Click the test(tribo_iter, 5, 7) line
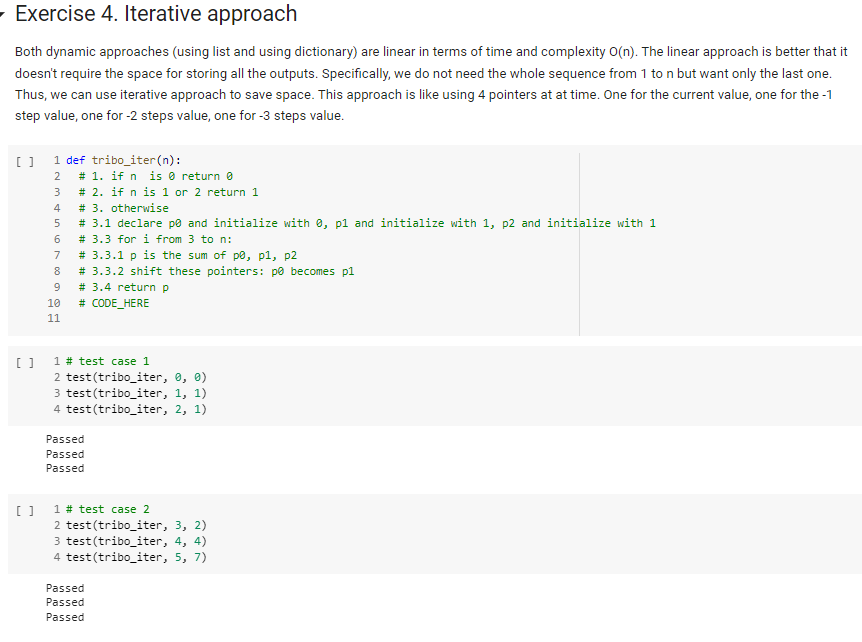 136,557
